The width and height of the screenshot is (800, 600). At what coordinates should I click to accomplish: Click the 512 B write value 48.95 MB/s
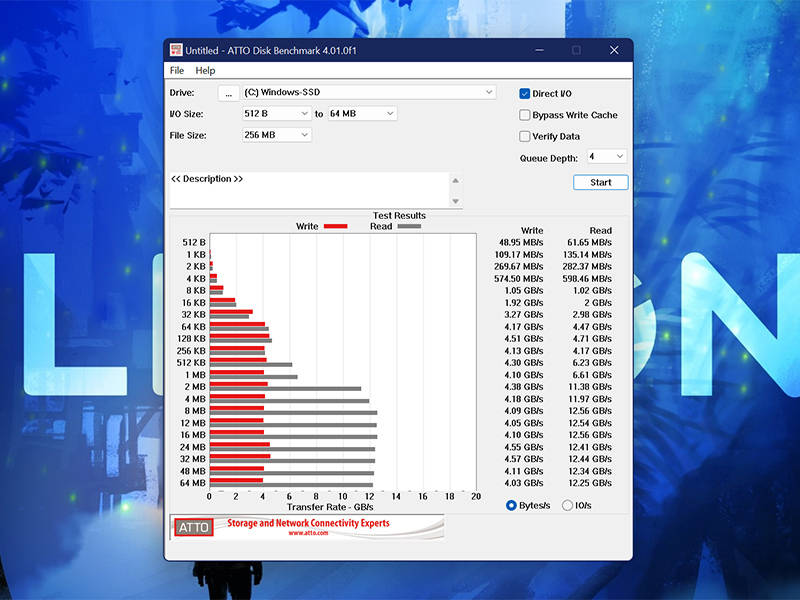pyautogui.click(x=521, y=242)
